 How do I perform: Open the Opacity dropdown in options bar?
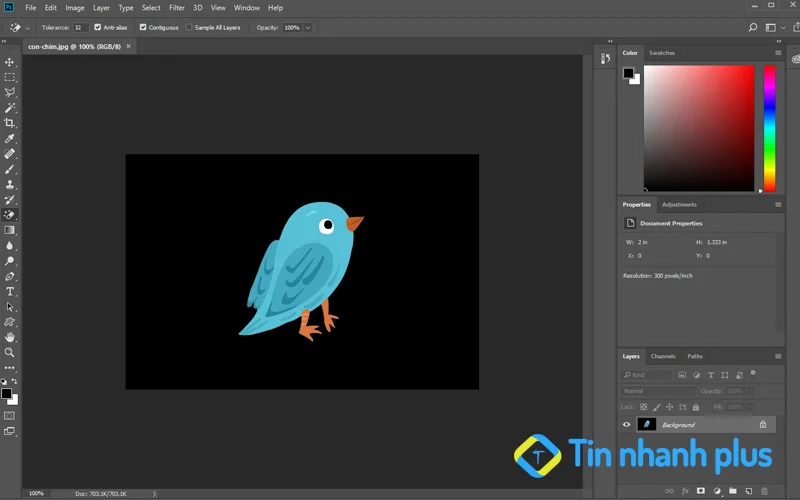[x=307, y=27]
